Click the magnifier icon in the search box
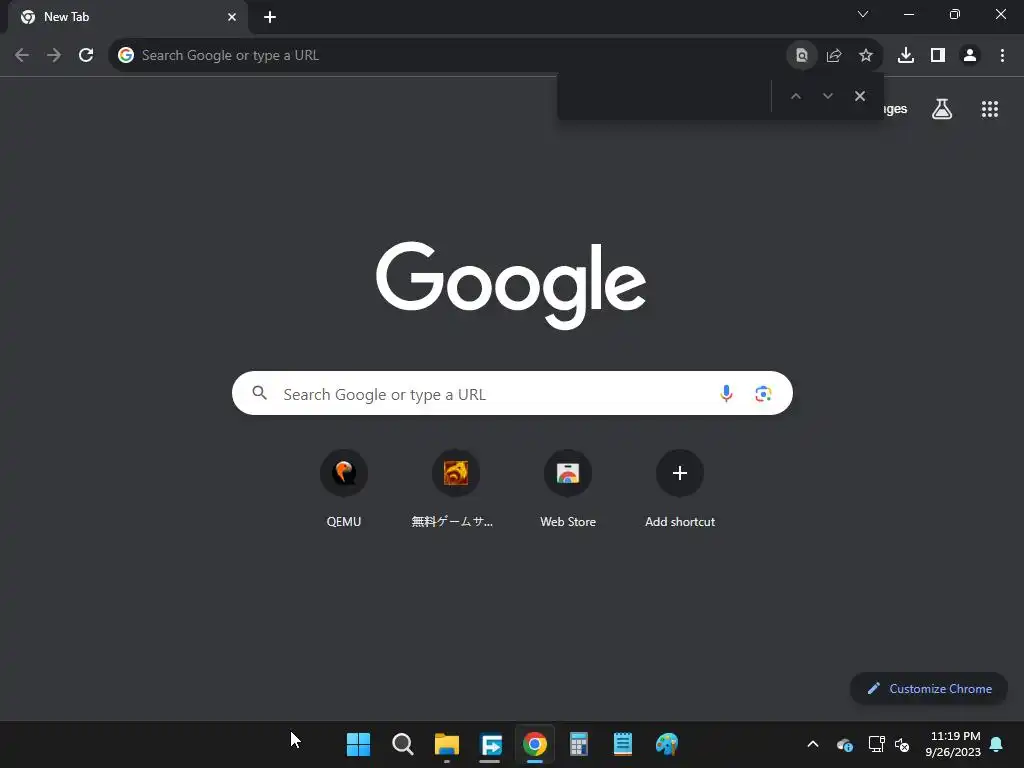 (x=260, y=393)
